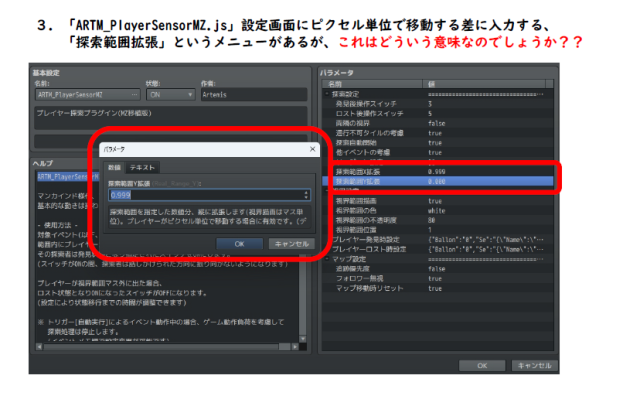Click the right arrow of the help horizontal scrollbar
This screenshot has width=640, height=406.
pyautogui.click(x=295, y=347)
